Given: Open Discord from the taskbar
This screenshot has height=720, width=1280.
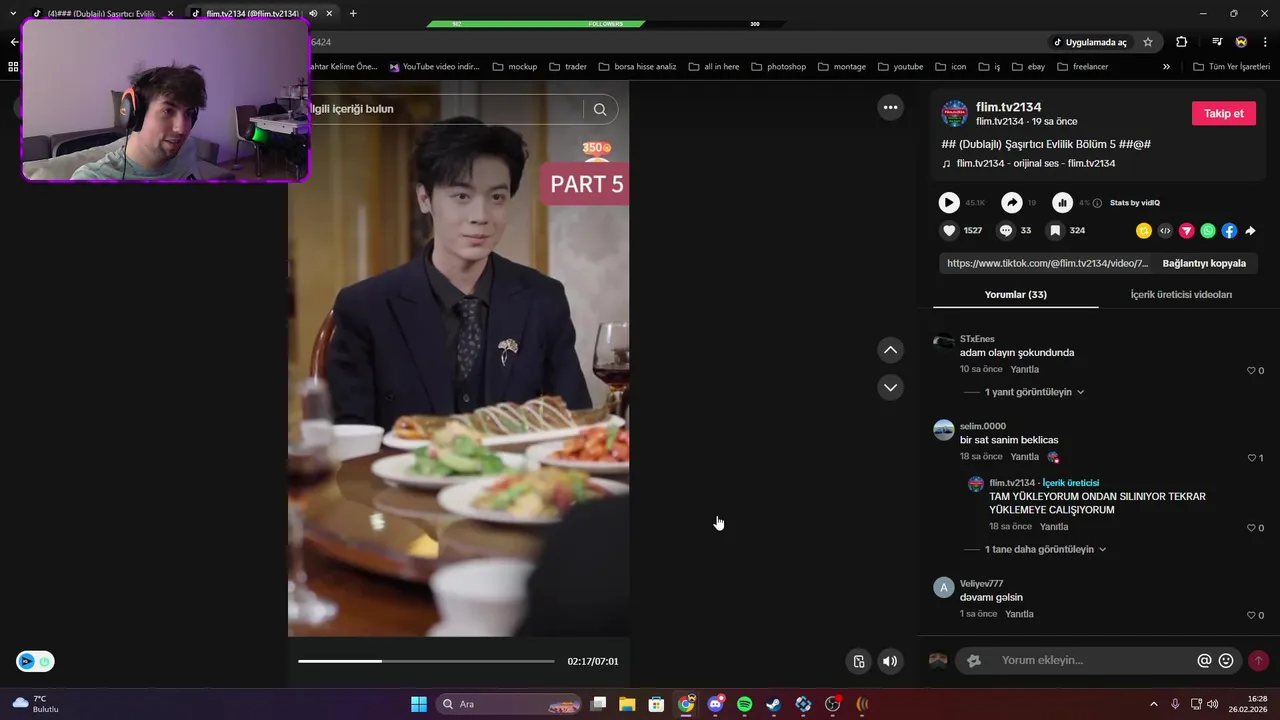Looking at the screenshot, I should pos(715,704).
